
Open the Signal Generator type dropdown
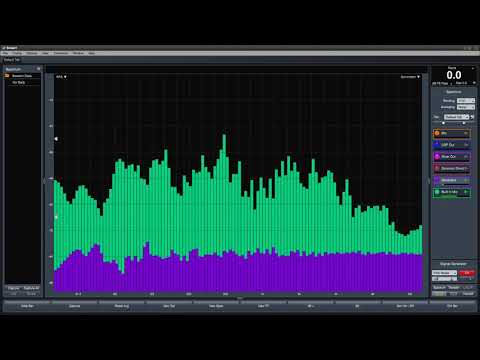click(444, 273)
